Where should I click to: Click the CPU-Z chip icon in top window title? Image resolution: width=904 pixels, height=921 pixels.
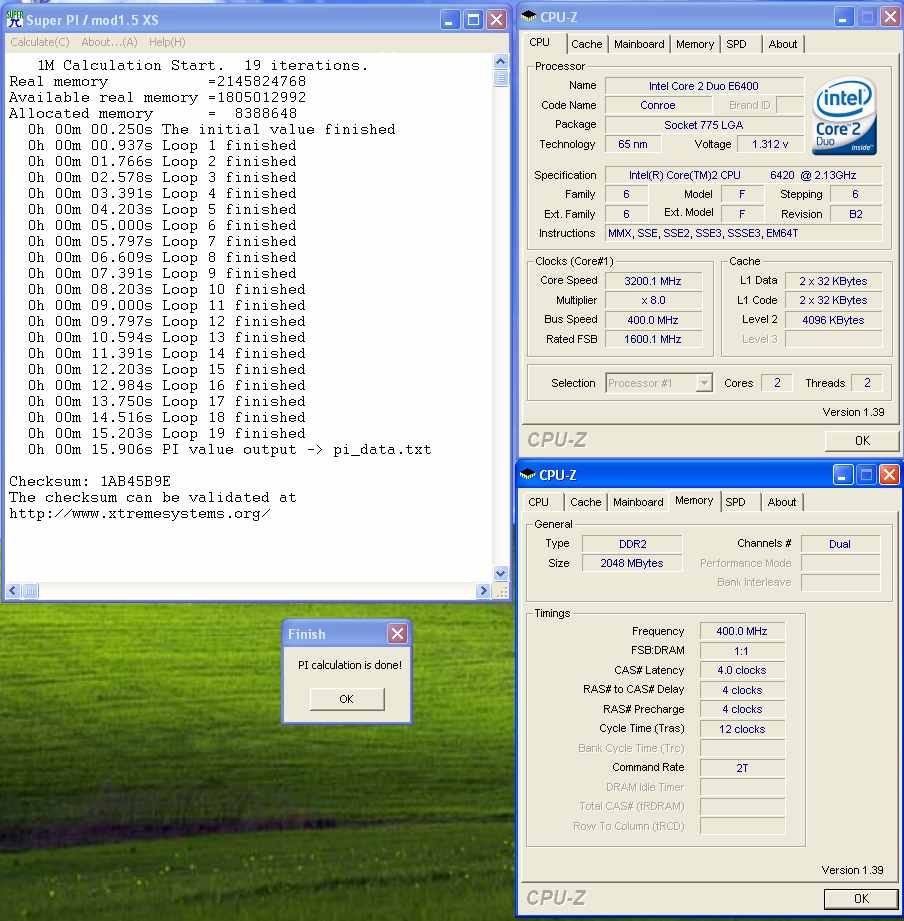(x=529, y=16)
